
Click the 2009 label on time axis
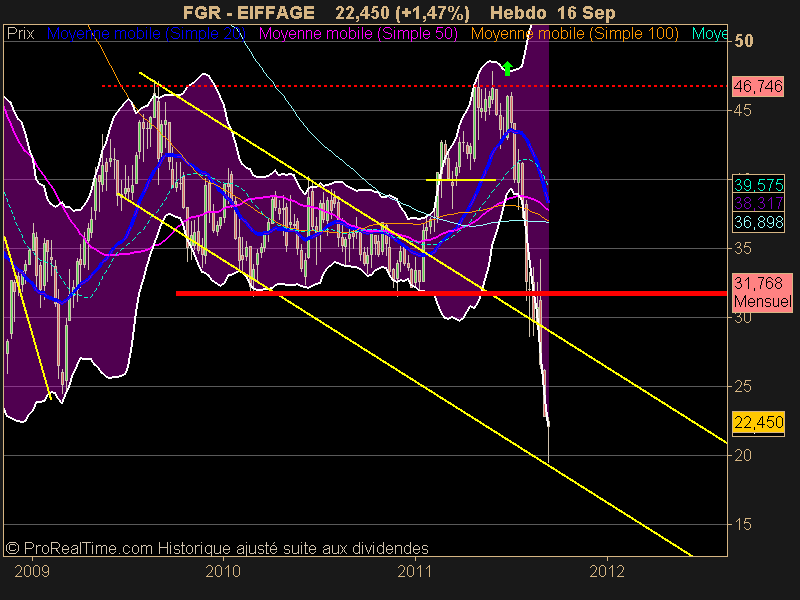(x=32, y=571)
